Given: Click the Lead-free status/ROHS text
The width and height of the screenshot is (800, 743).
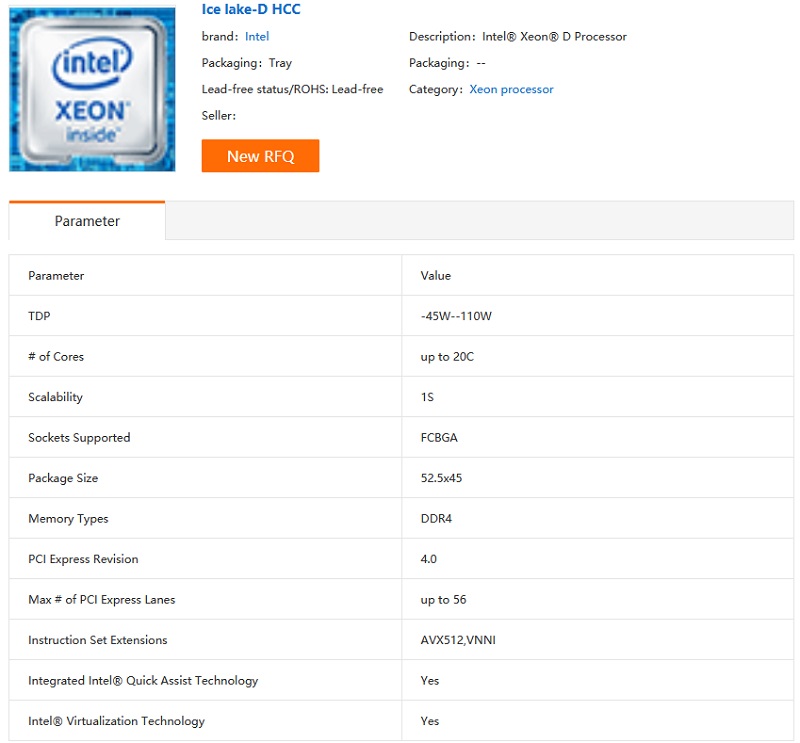Looking at the screenshot, I should 292,89.
